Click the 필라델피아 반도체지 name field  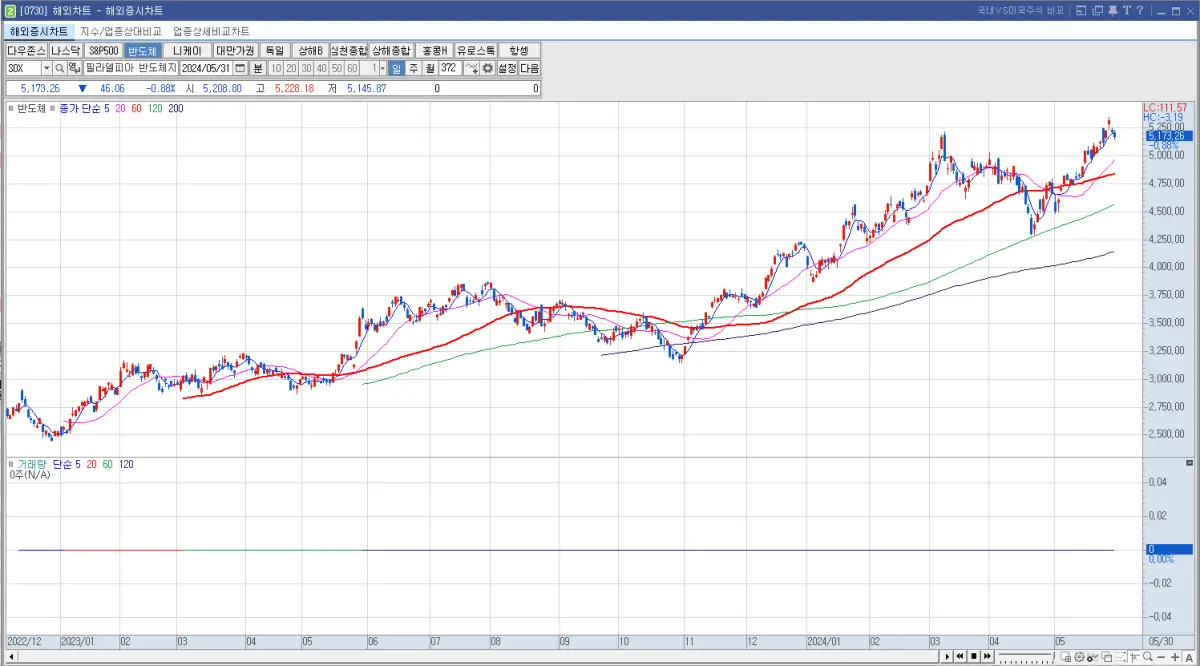coord(131,68)
